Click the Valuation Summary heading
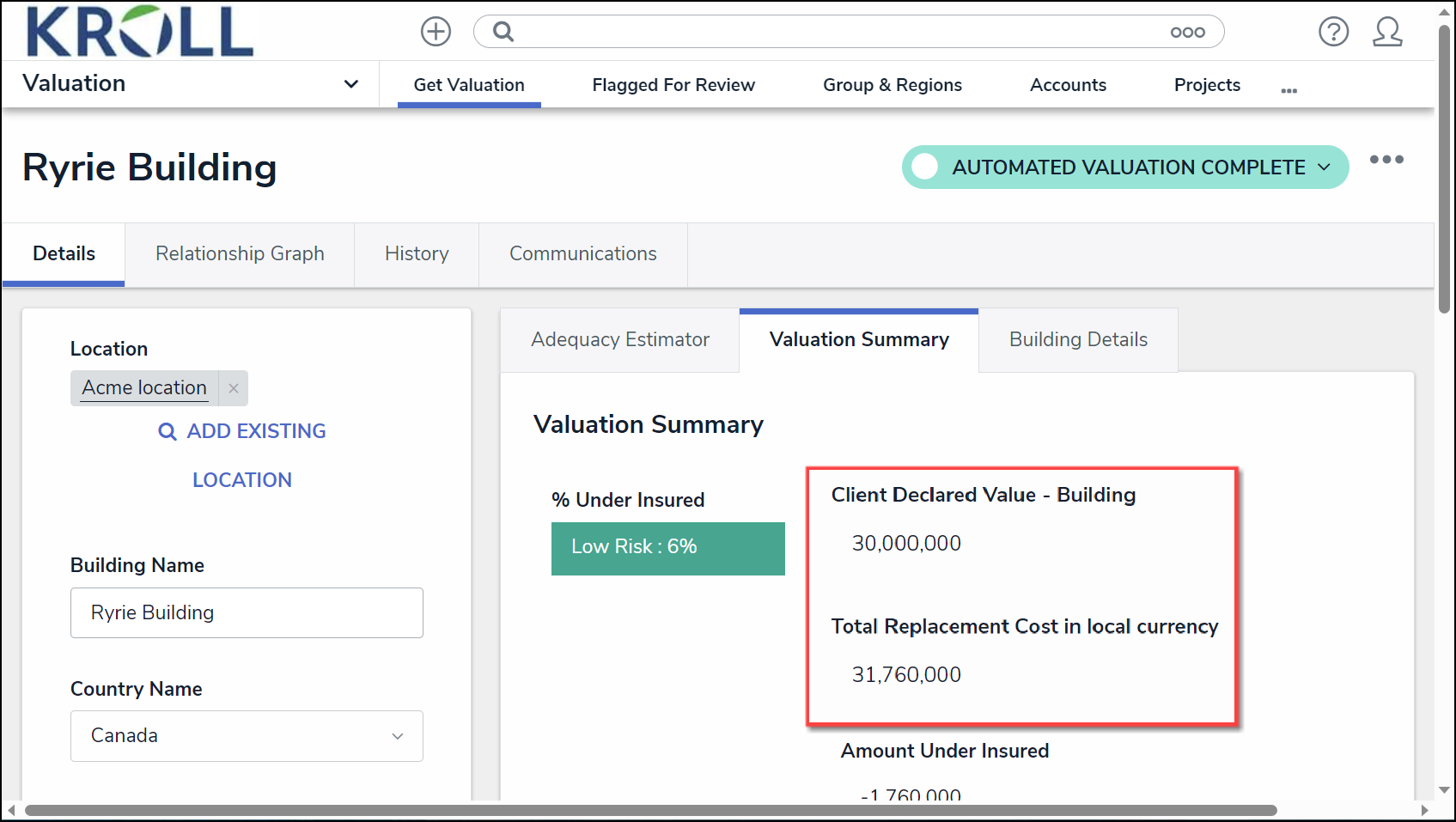This screenshot has width=1456, height=822. (649, 424)
